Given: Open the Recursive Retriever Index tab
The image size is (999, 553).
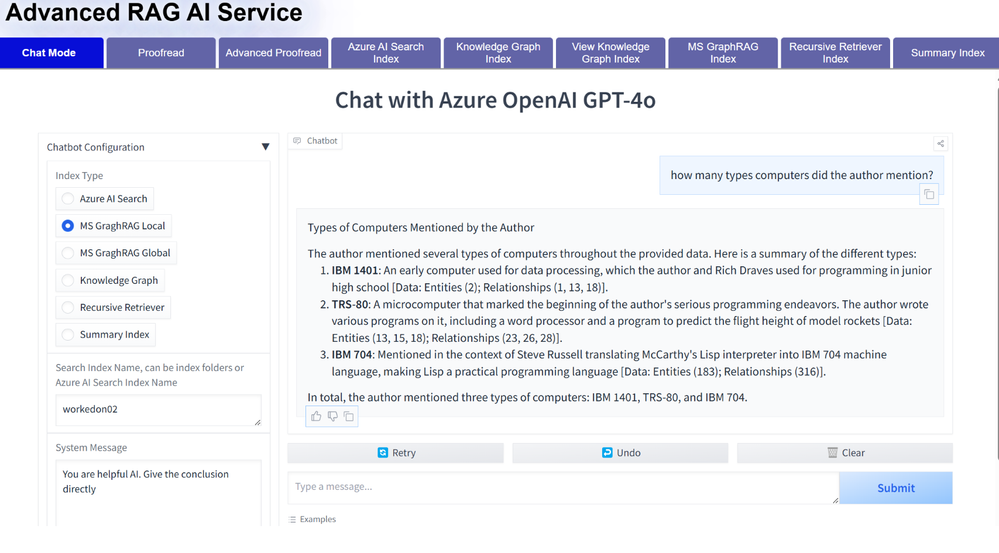Looking at the screenshot, I should (x=835, y=53).
